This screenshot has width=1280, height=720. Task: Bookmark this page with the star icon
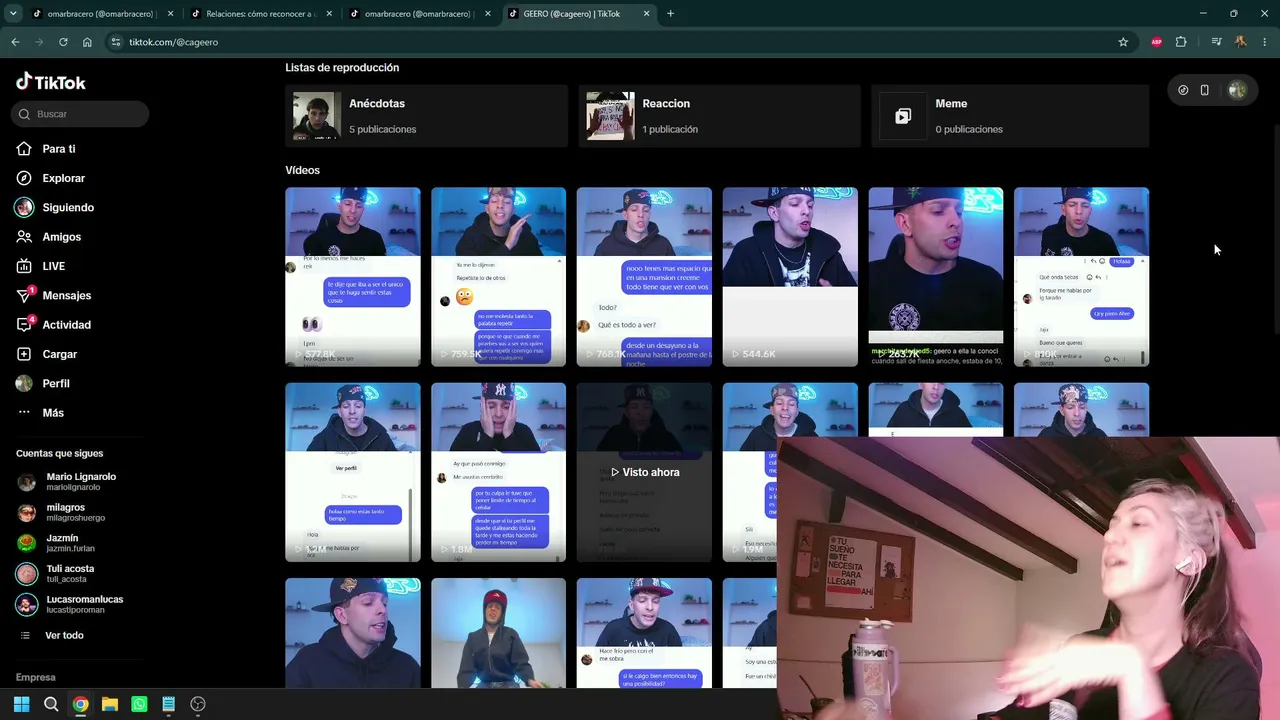pos(1123,42)
